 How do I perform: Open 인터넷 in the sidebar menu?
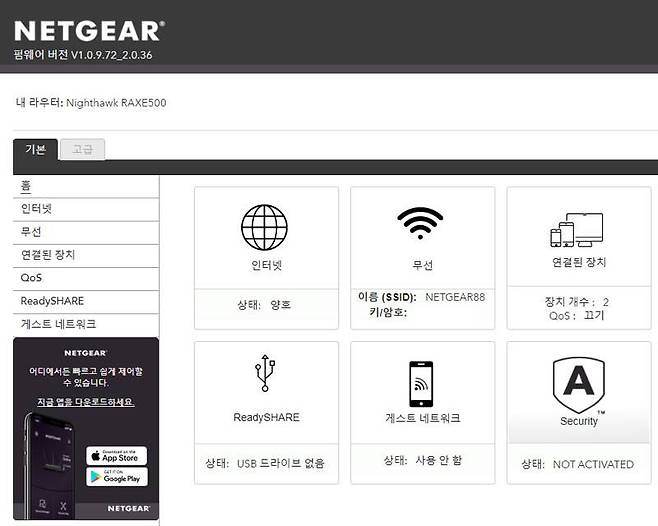click(x=36, y=209)
